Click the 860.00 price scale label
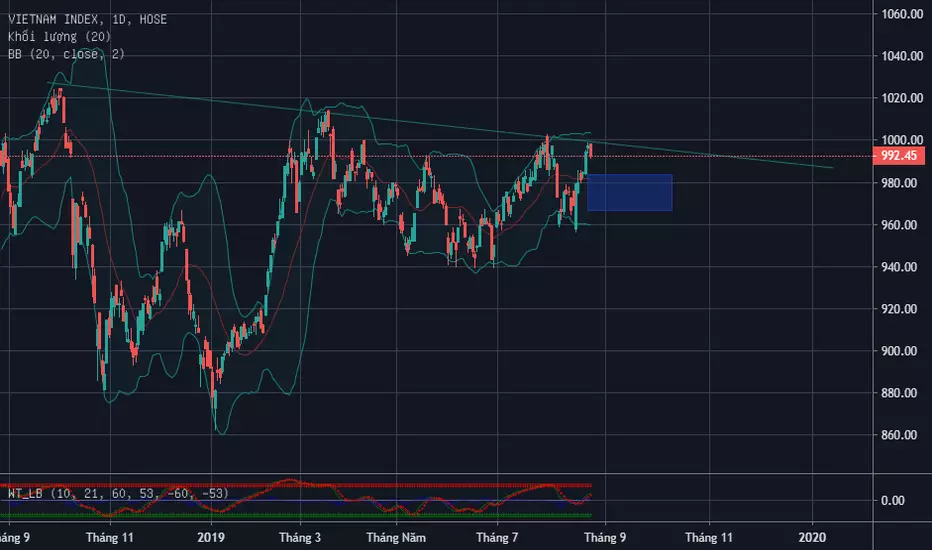The width and height of the screenshot is (932, 550). (x=901, y=436)
